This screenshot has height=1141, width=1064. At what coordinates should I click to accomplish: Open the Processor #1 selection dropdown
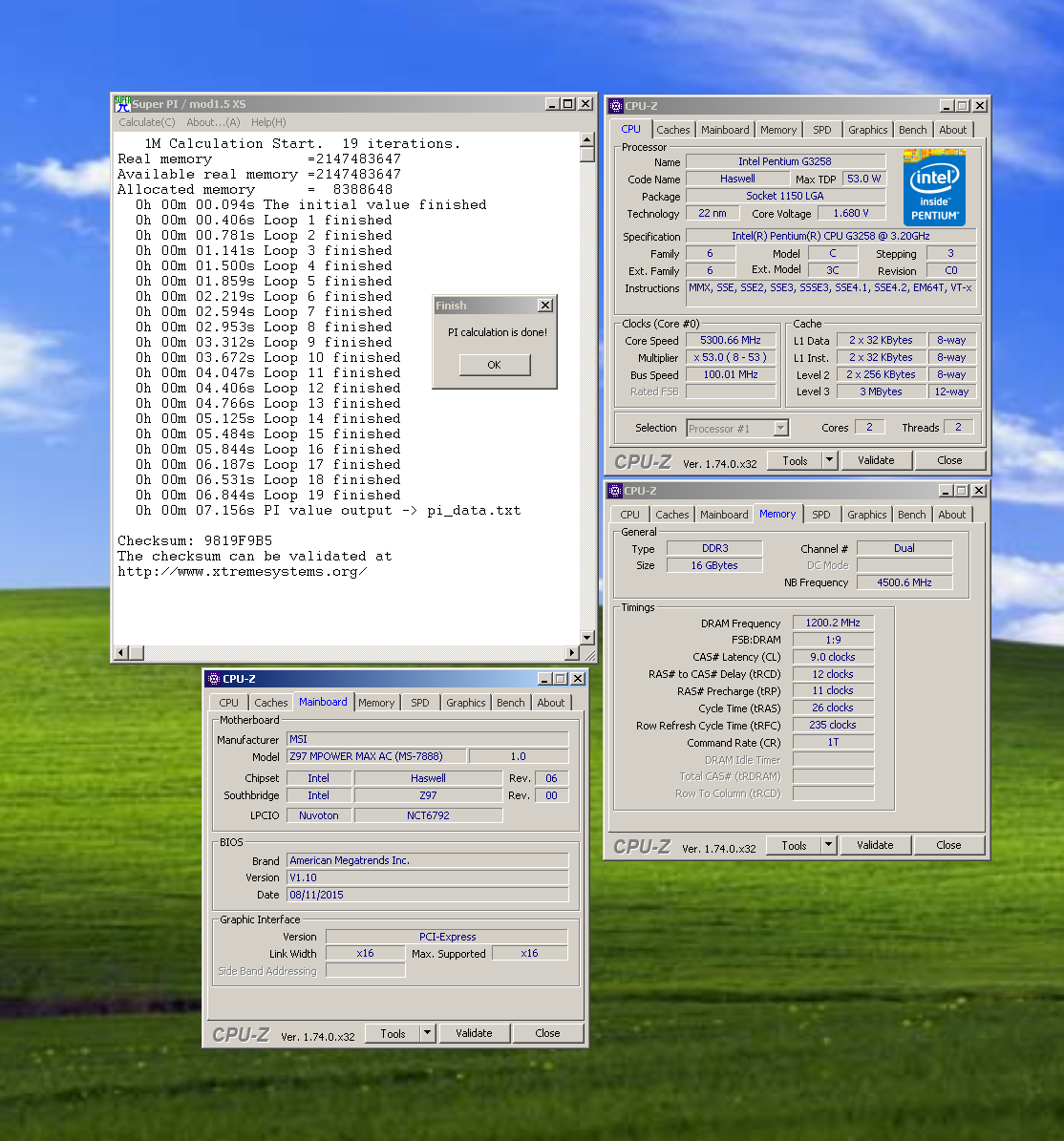pos(781,429)
